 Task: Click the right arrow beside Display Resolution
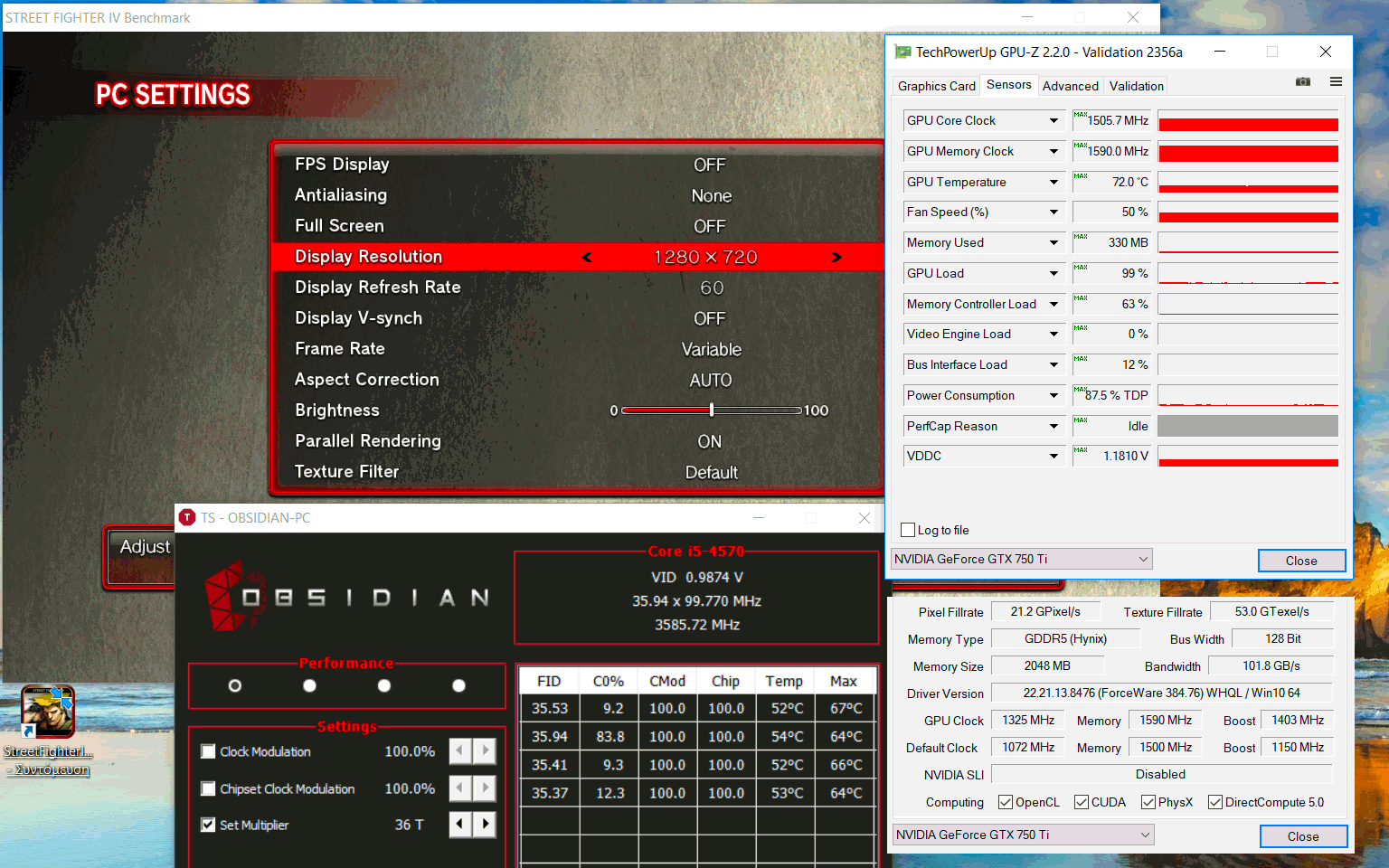[836, 258]
